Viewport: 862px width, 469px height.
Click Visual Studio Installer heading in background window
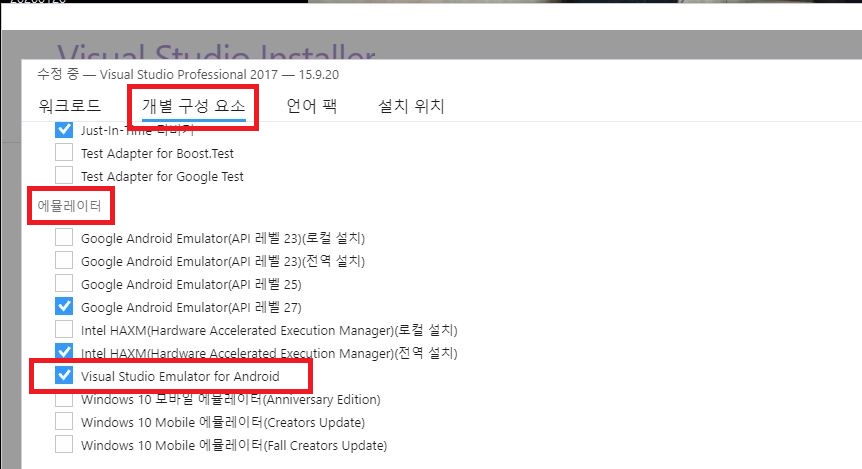216,51
